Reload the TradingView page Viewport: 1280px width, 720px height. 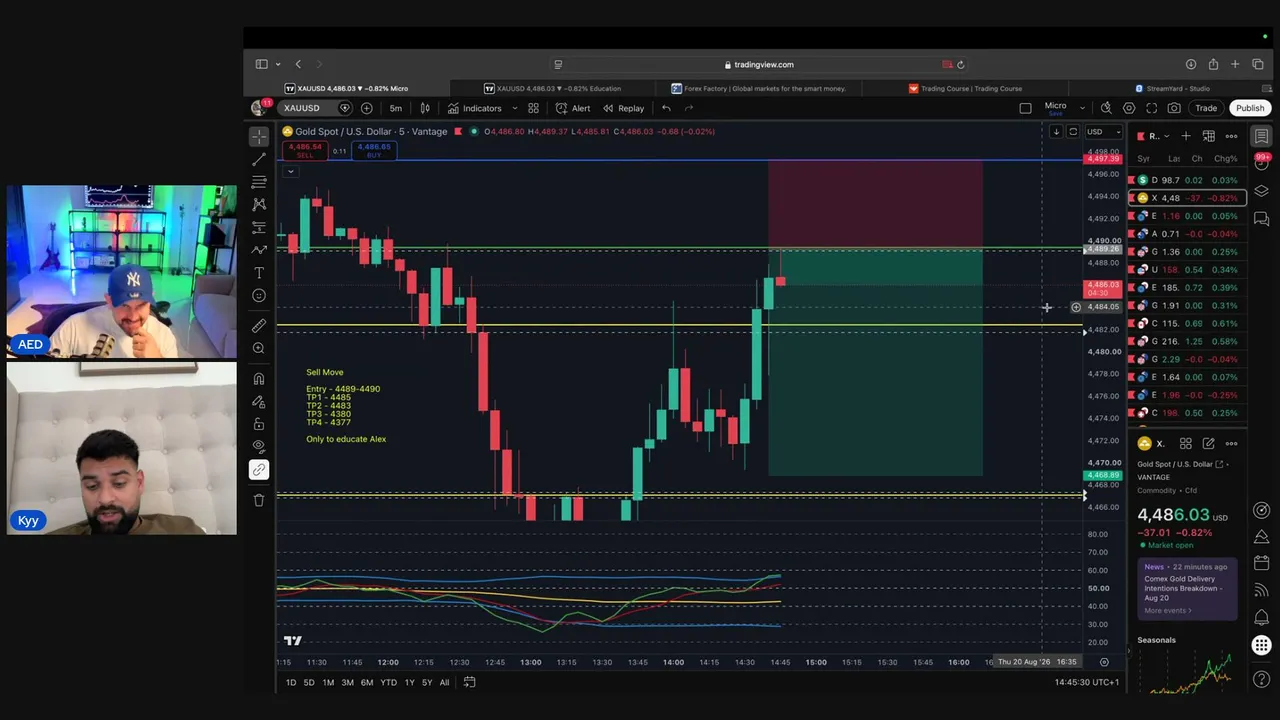point(960,64)
